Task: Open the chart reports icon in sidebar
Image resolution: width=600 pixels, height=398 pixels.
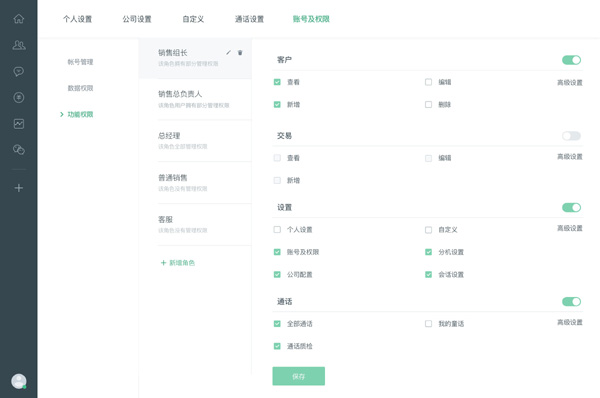Action: (19, 124)
